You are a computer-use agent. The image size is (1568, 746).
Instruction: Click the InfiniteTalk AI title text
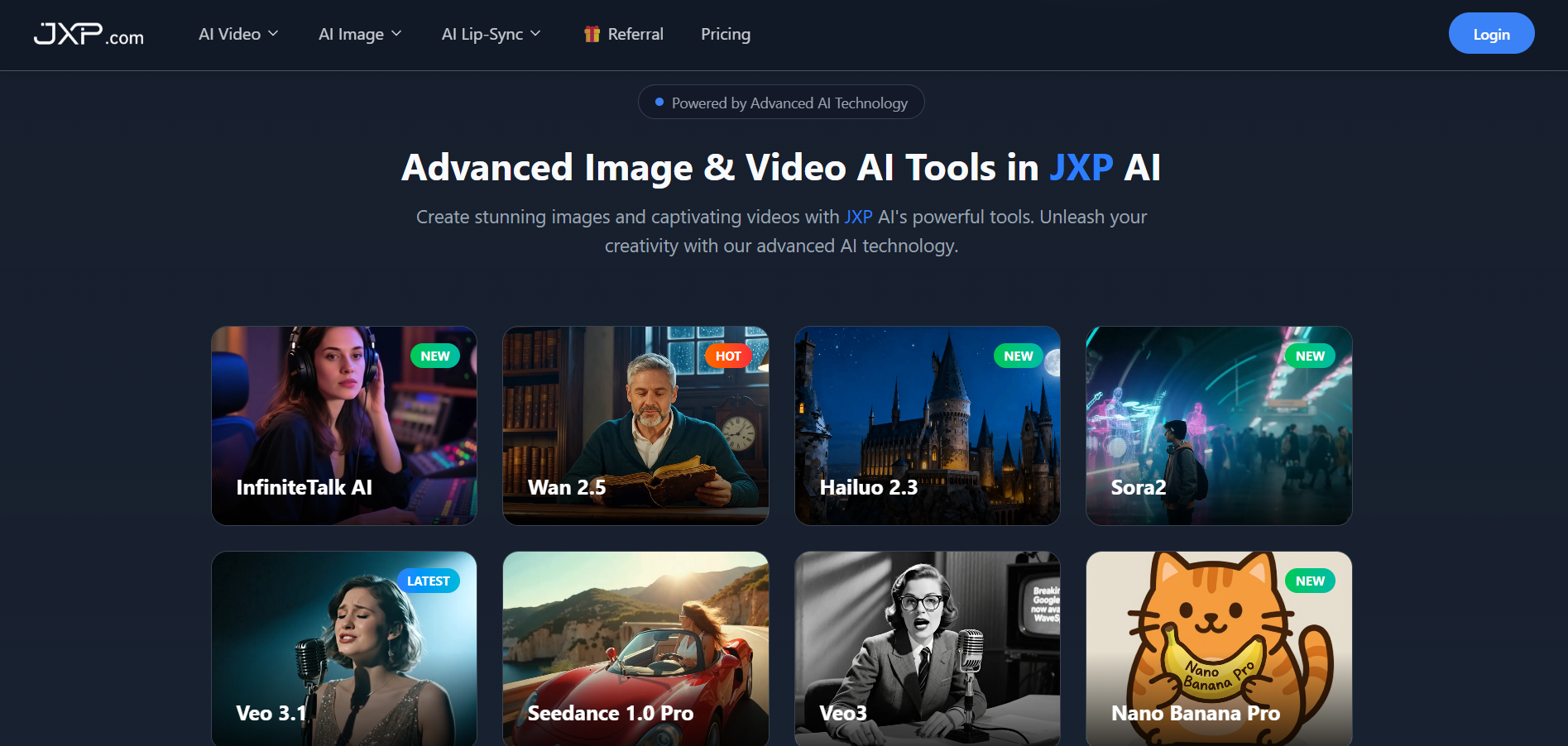click(304, 487)
